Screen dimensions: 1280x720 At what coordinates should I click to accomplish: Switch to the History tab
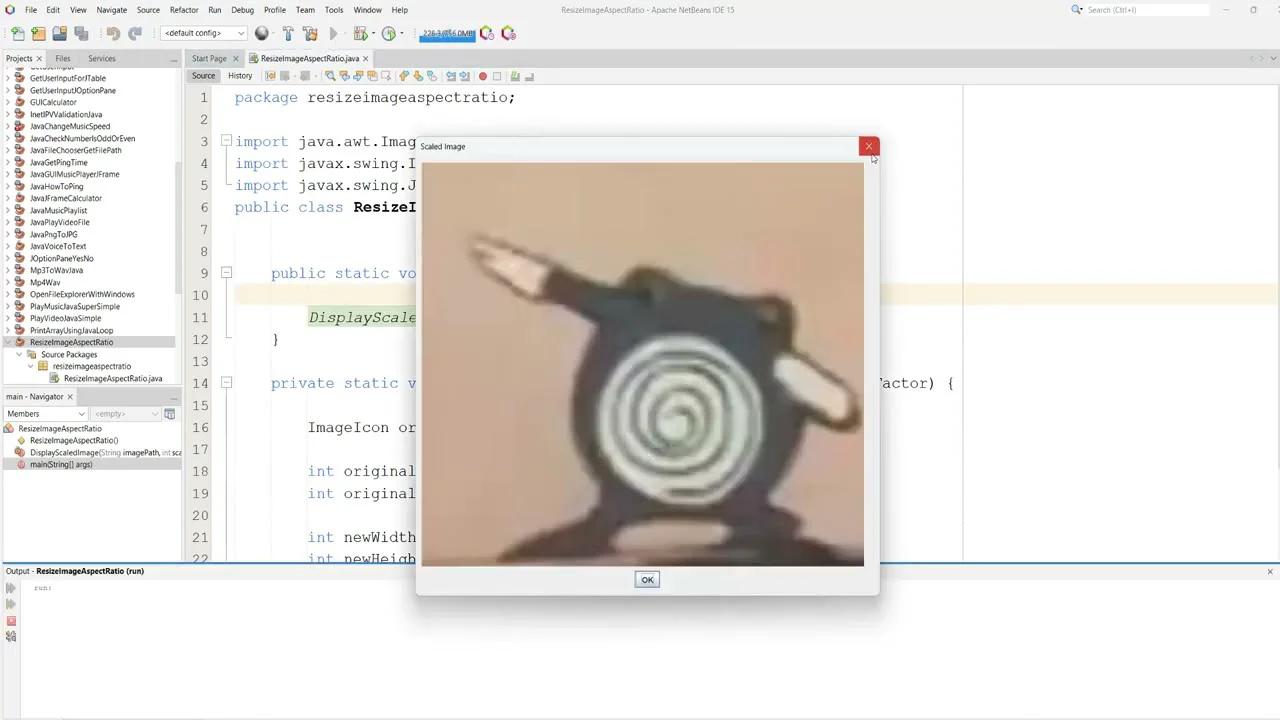coord(239,75)
